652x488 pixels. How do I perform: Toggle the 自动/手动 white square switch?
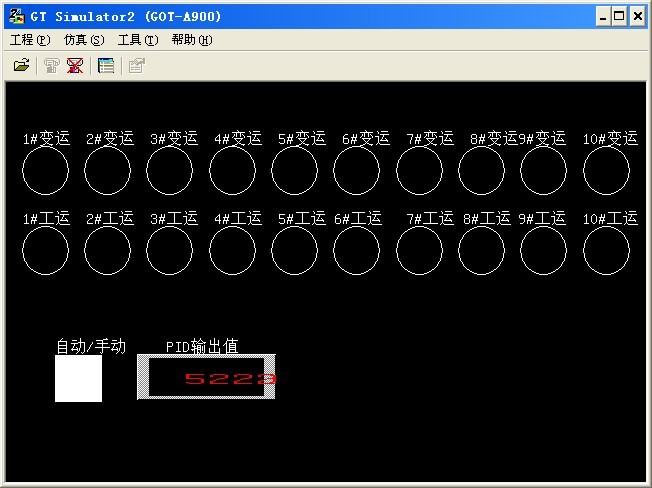78,378
